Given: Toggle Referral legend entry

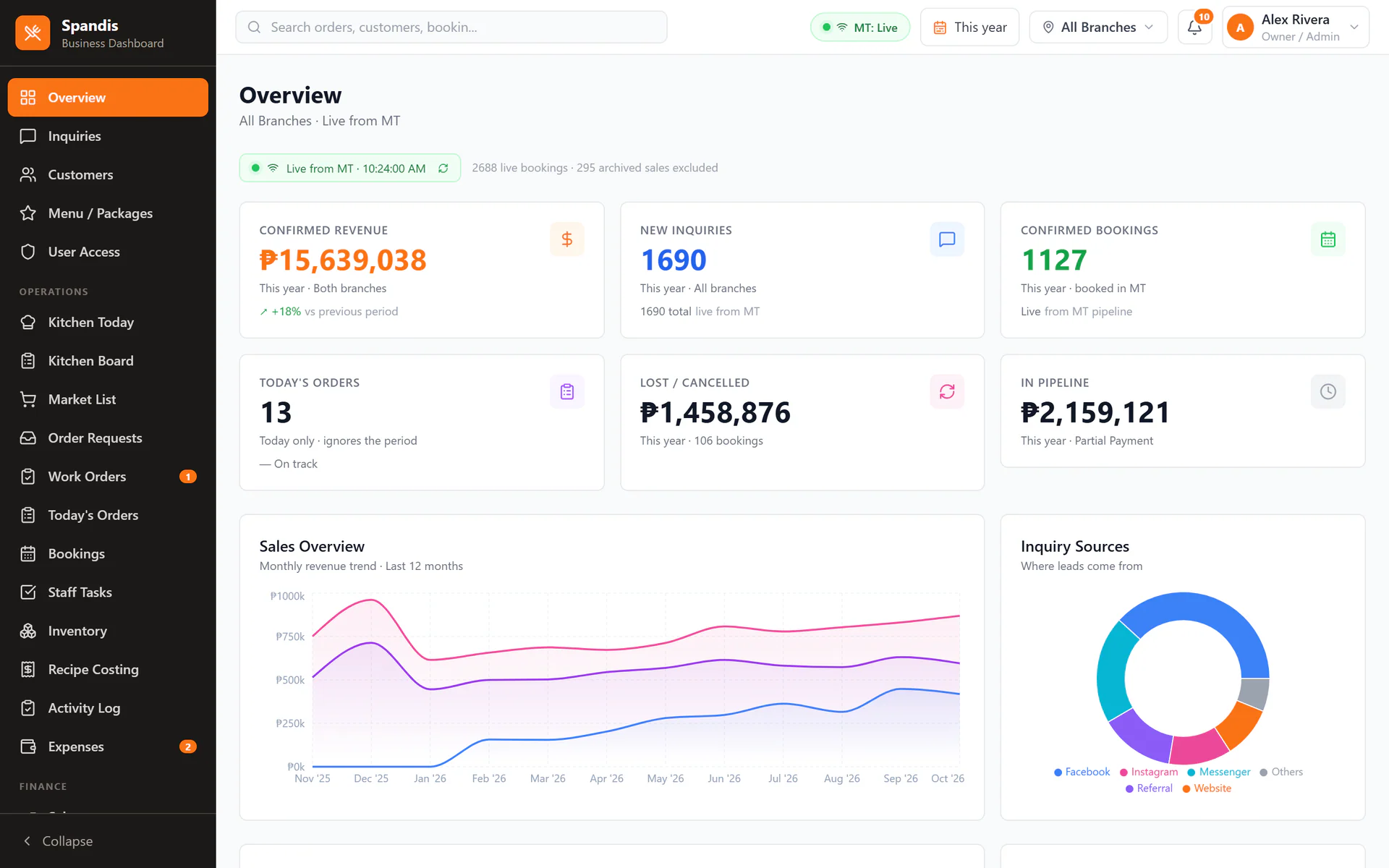Looking at the screenshot, I should coord(1149,788).
